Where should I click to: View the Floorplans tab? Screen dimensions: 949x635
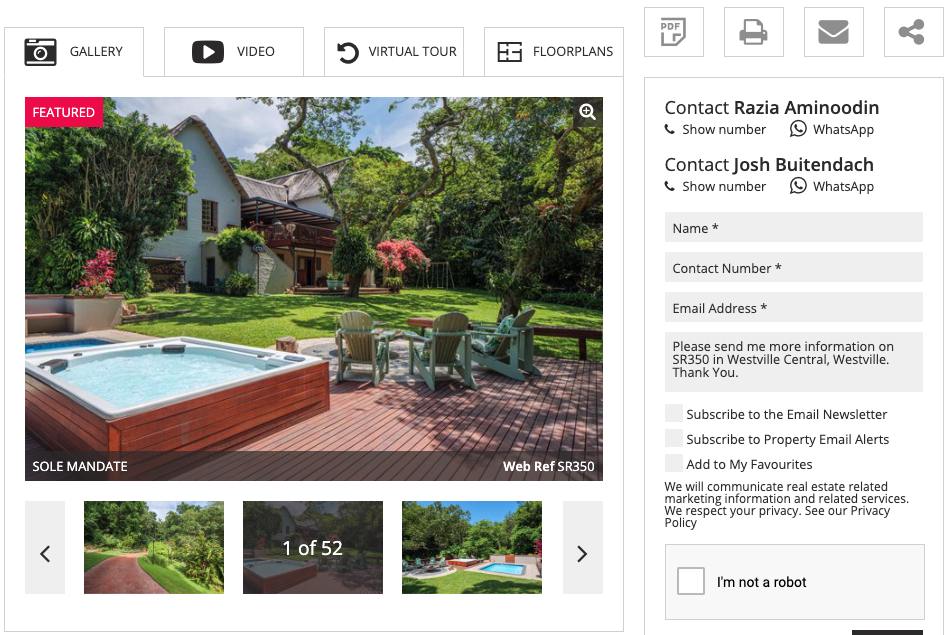(554, 52)
